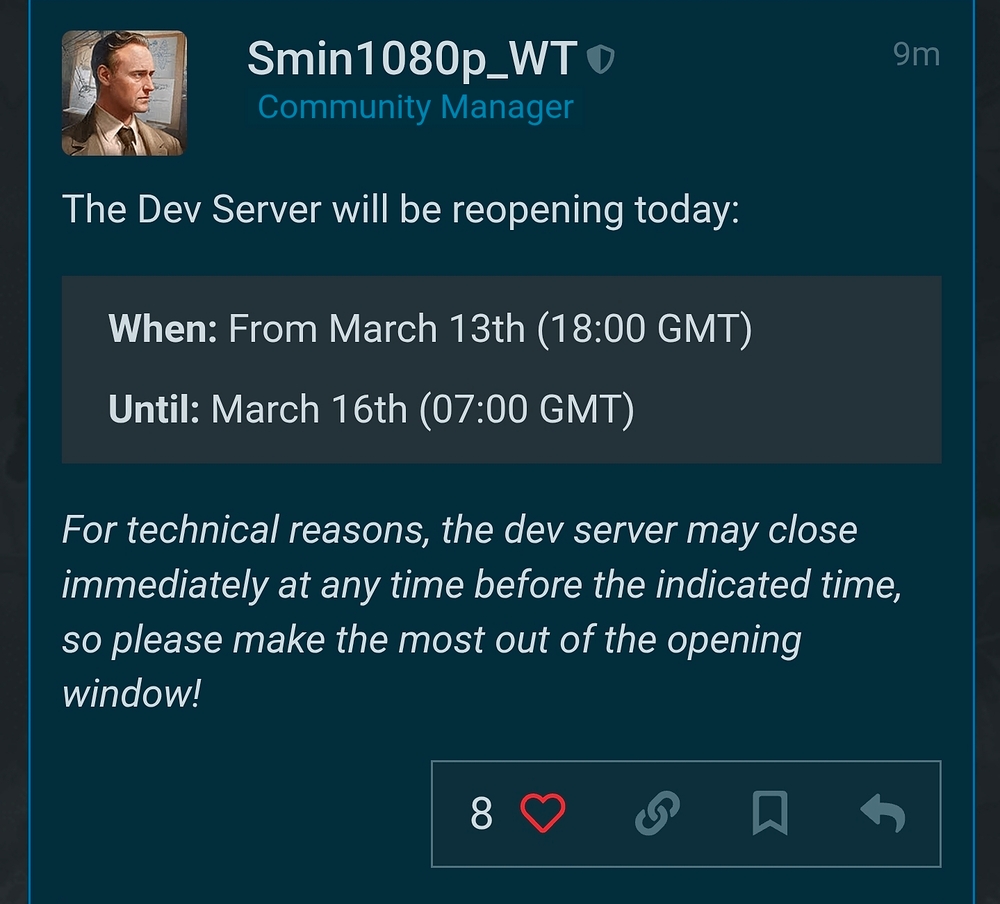This screenshot has width=1000, height=904.
Task: Click the reply arrow on the post
Action: coord(881,814)
